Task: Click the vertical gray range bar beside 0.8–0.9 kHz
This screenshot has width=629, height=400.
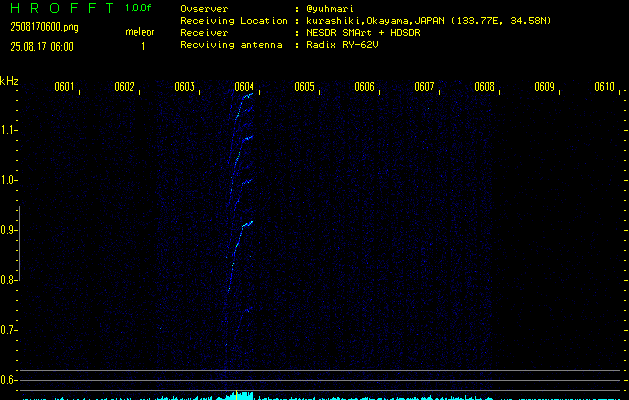Action: 19,244
